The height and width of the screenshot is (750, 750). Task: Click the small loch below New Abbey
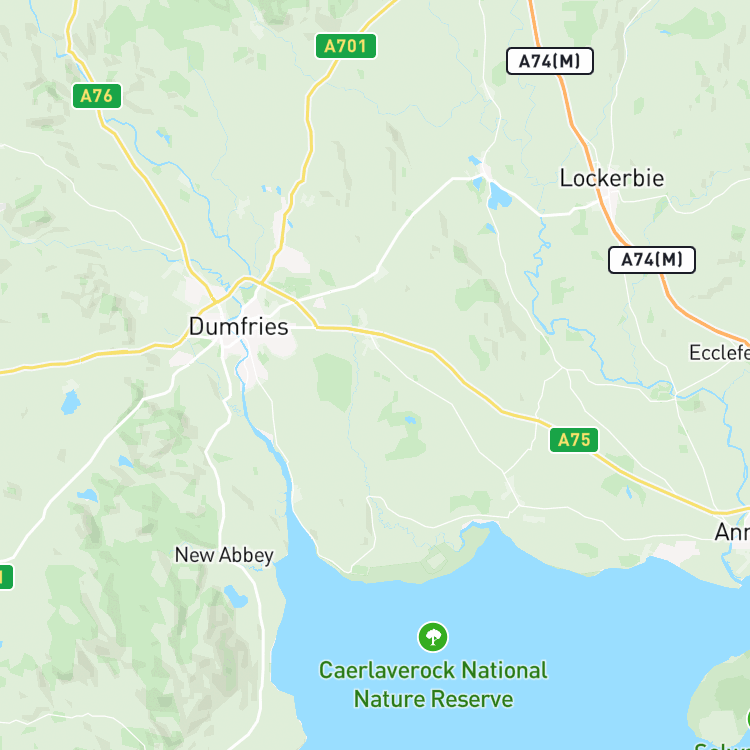tap(236, 596)
